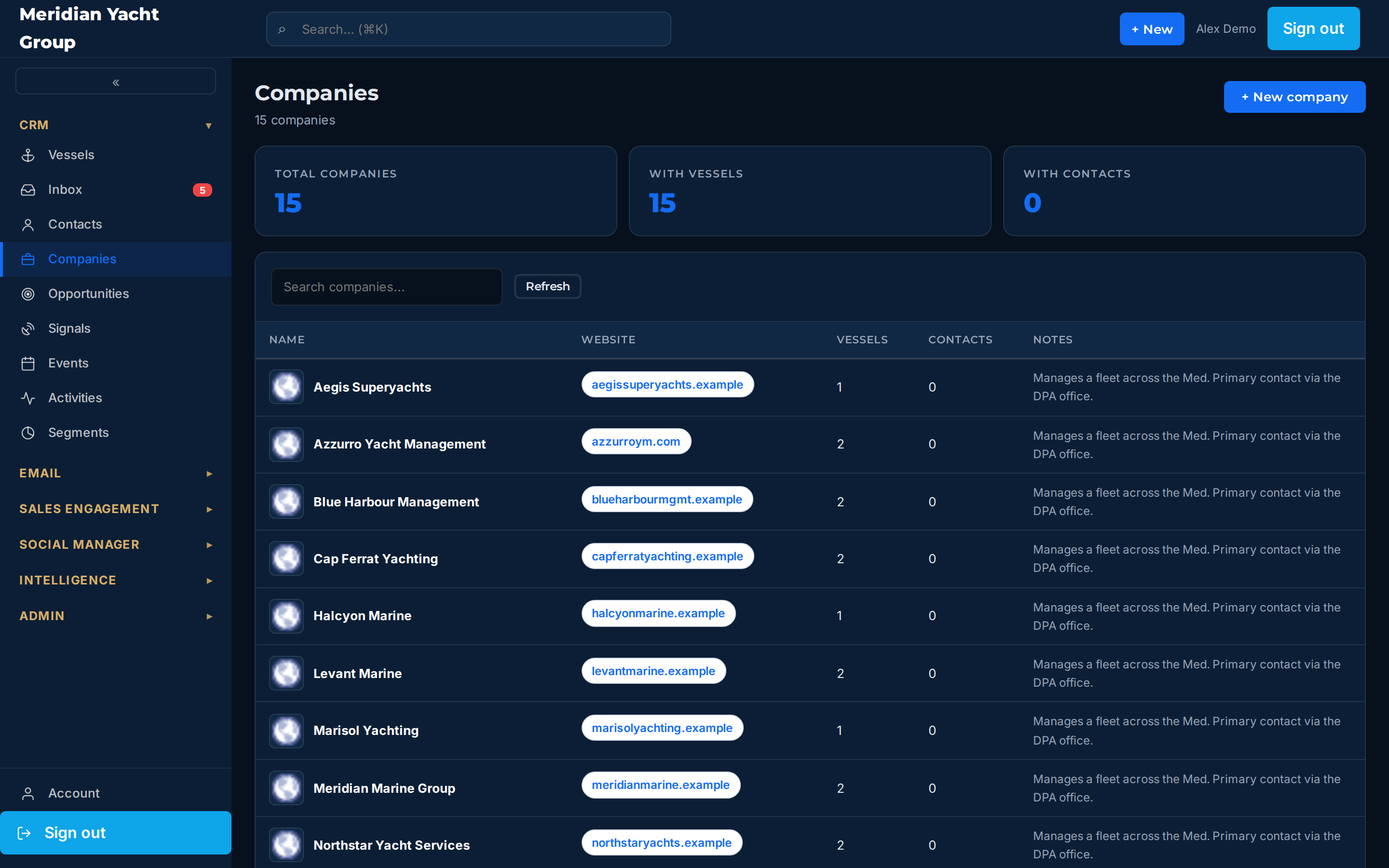Viewport: 1389px width, 868px height.
Task: Click the sidebar Sign out button
Action: [116, 833]
